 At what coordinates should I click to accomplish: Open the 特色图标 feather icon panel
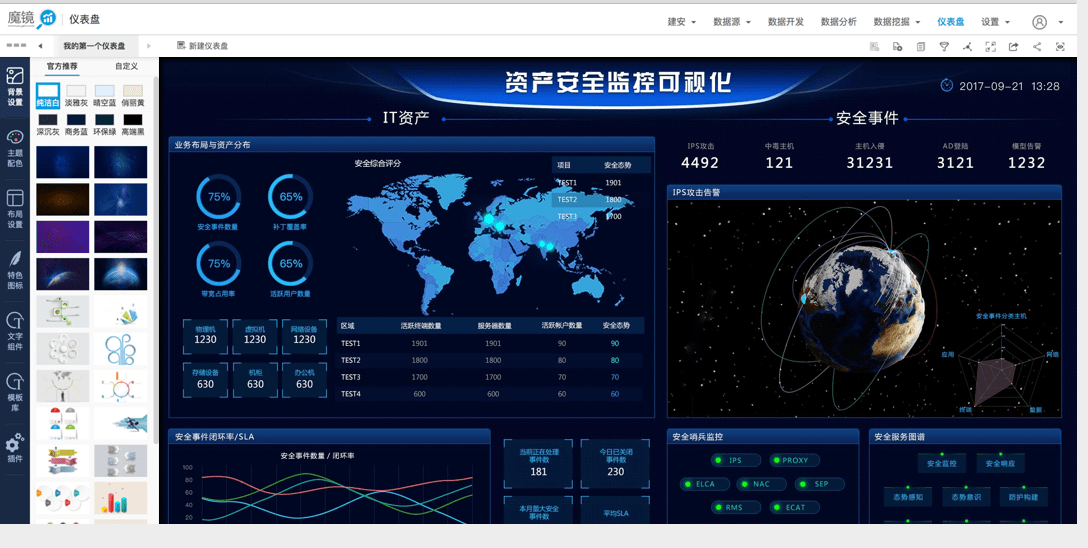click(x=15, y=270)
